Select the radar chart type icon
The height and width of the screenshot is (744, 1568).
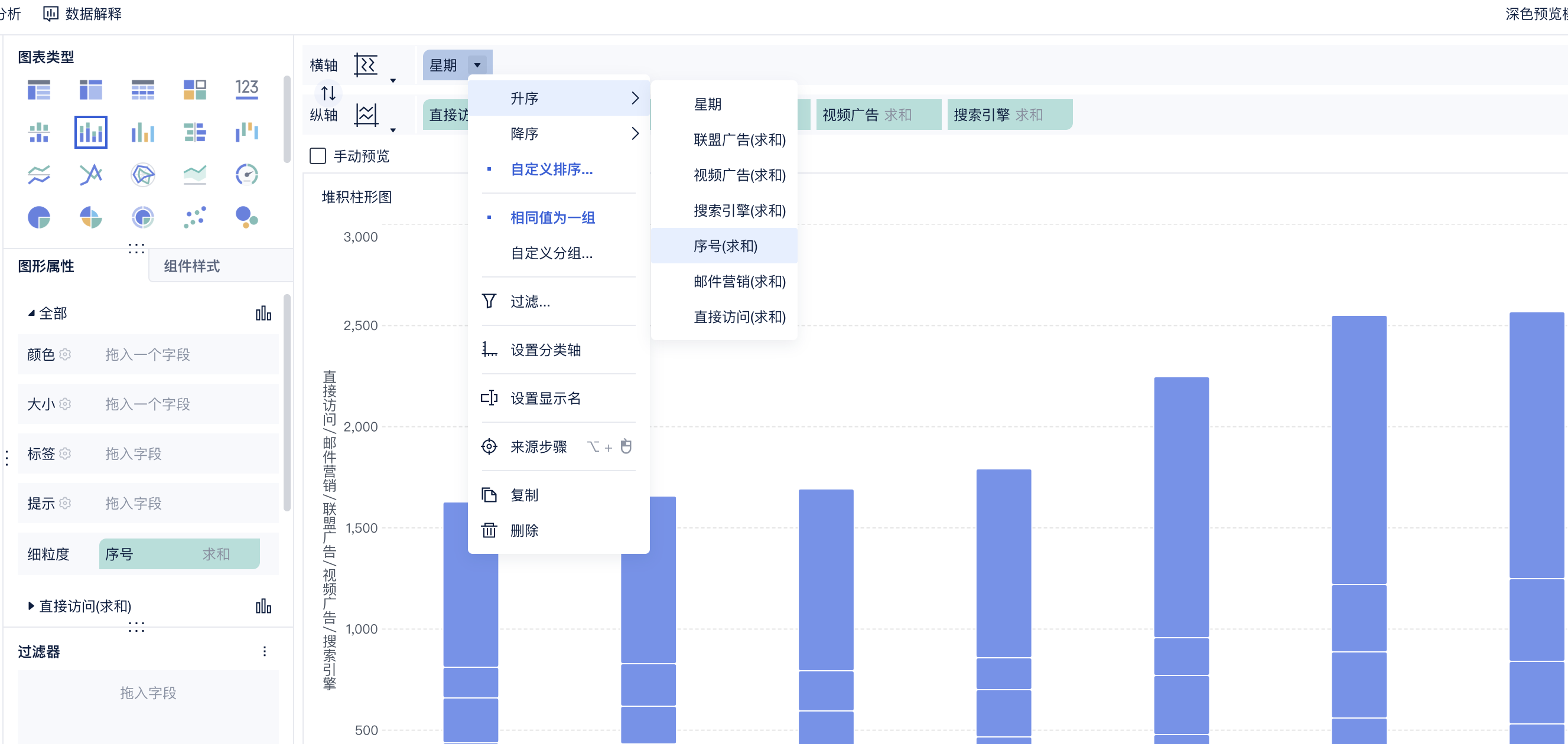tap(143, 175)
